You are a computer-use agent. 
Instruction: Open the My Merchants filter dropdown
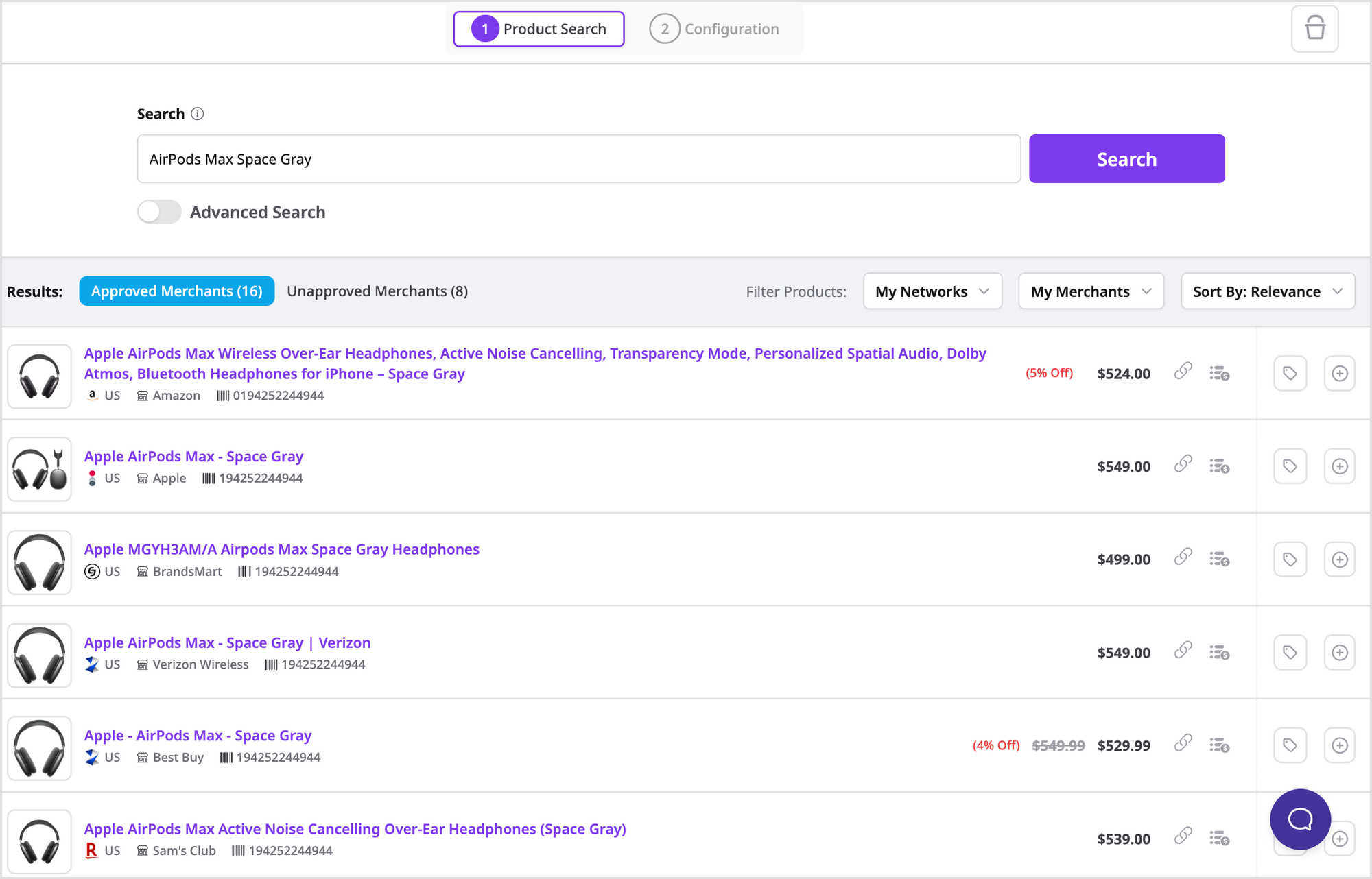(x=1091, y=291)
